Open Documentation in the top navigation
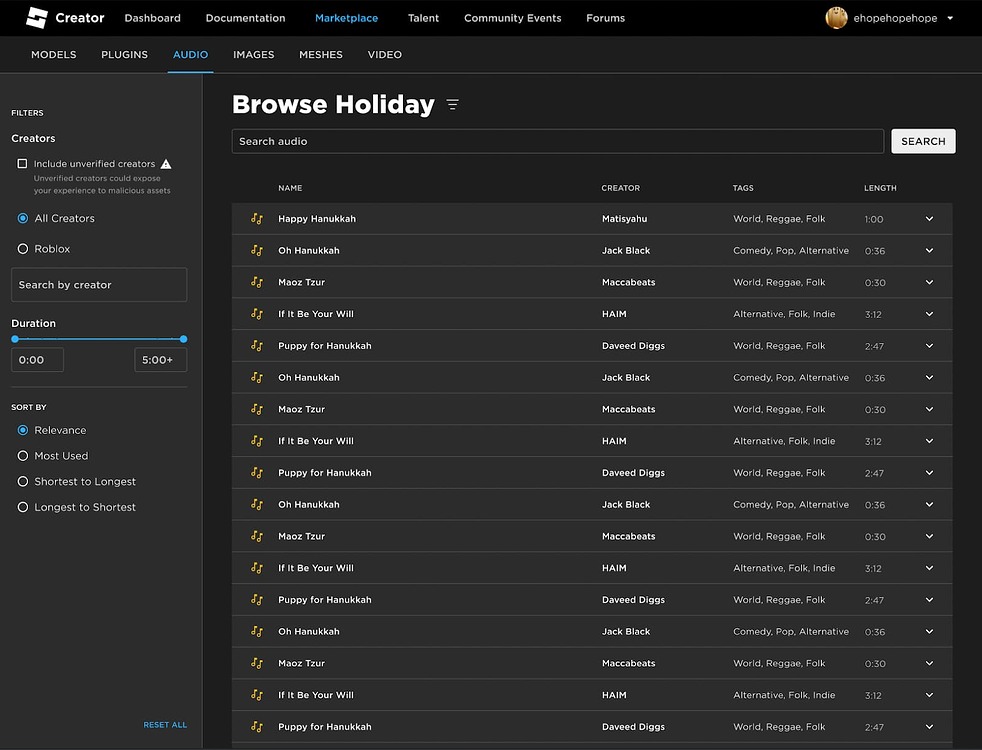The width and height of the screenshot is (982, 750). (x=246, y=18)
